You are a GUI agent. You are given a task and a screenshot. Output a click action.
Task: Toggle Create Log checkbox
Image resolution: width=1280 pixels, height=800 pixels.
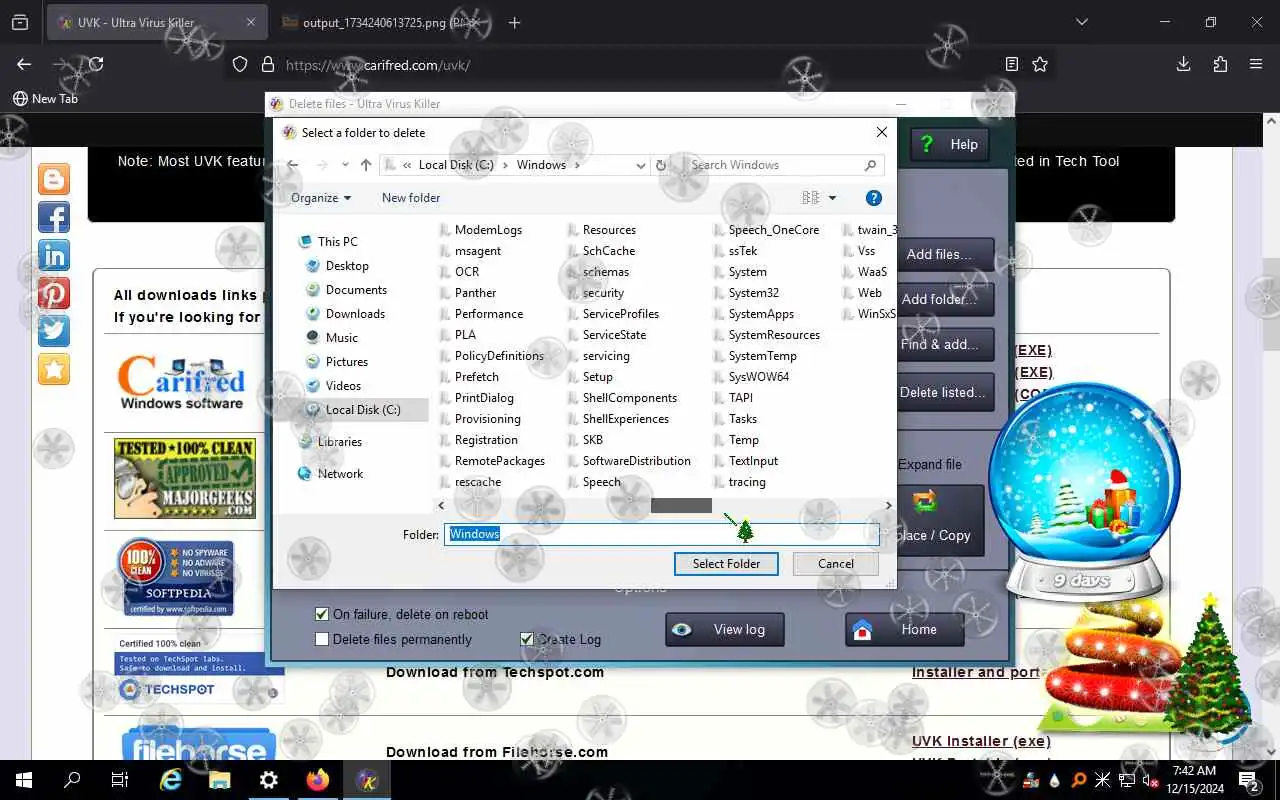tap(527, 639)
